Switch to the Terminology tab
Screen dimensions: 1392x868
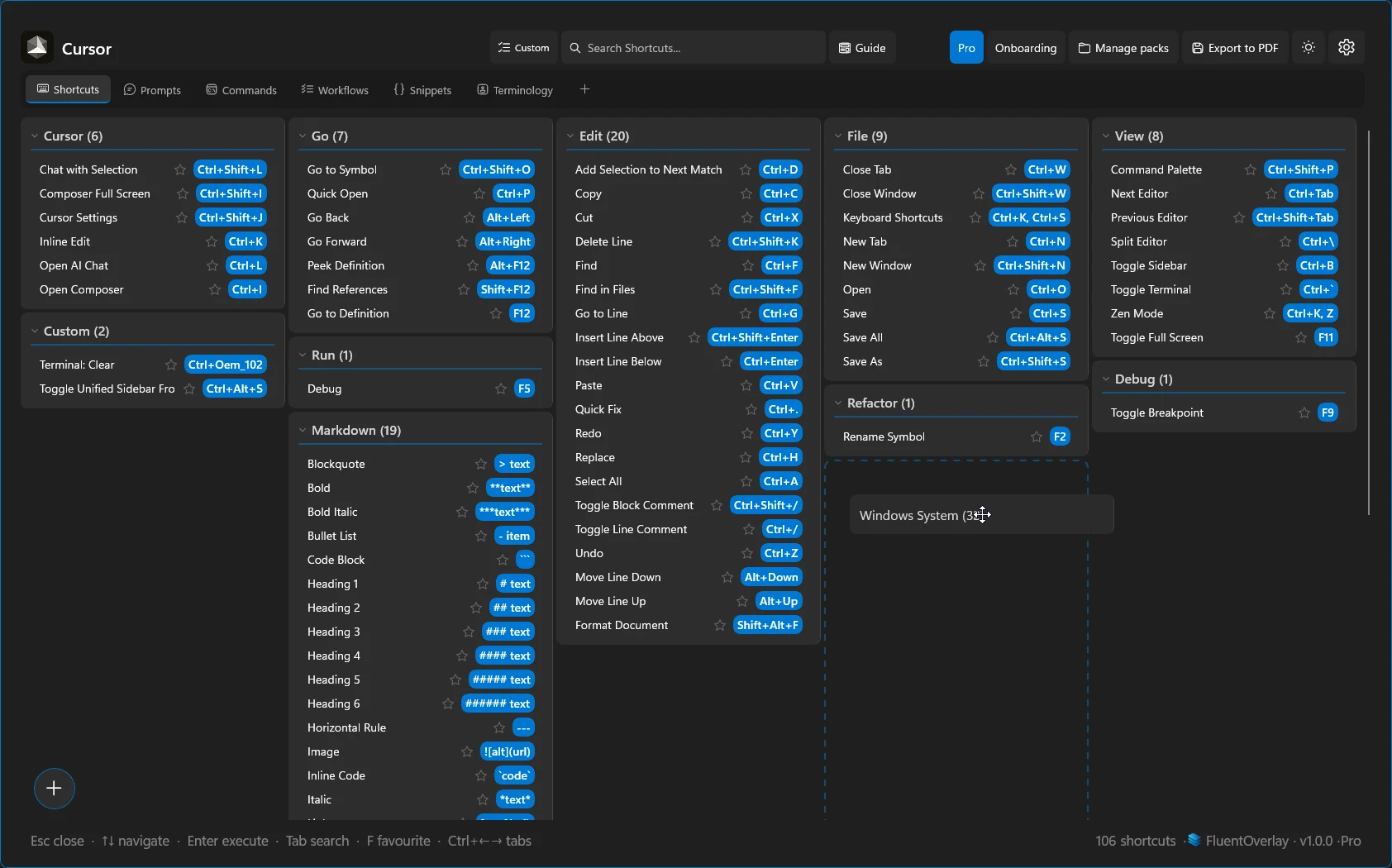[x=514, y=89]
